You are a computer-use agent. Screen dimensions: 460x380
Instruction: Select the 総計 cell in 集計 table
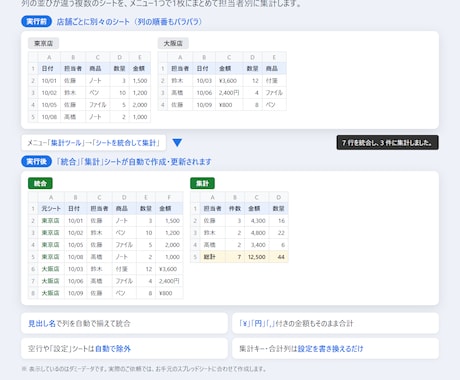[x=213, y=257]
